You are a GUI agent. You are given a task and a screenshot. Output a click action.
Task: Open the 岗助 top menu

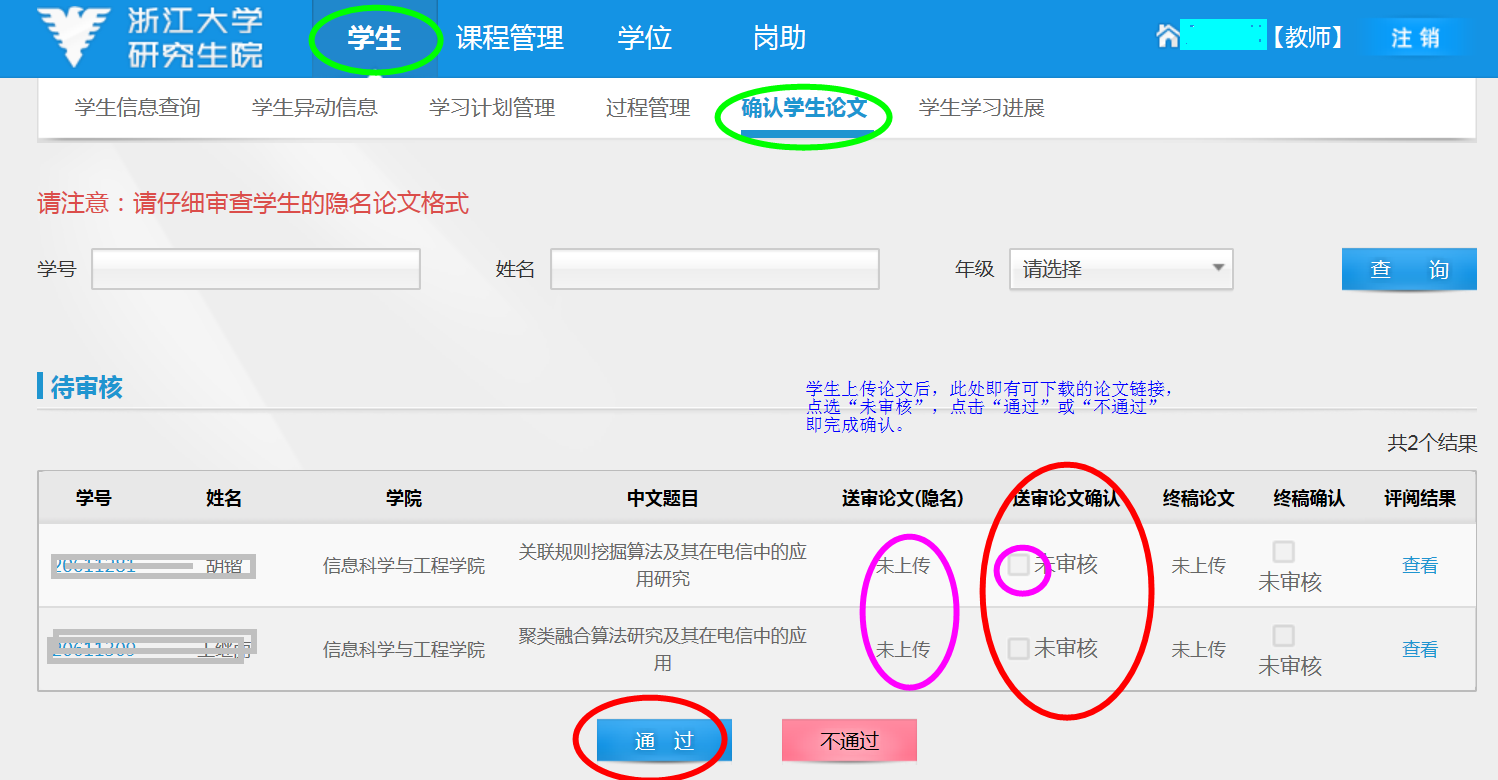[779, 39]
